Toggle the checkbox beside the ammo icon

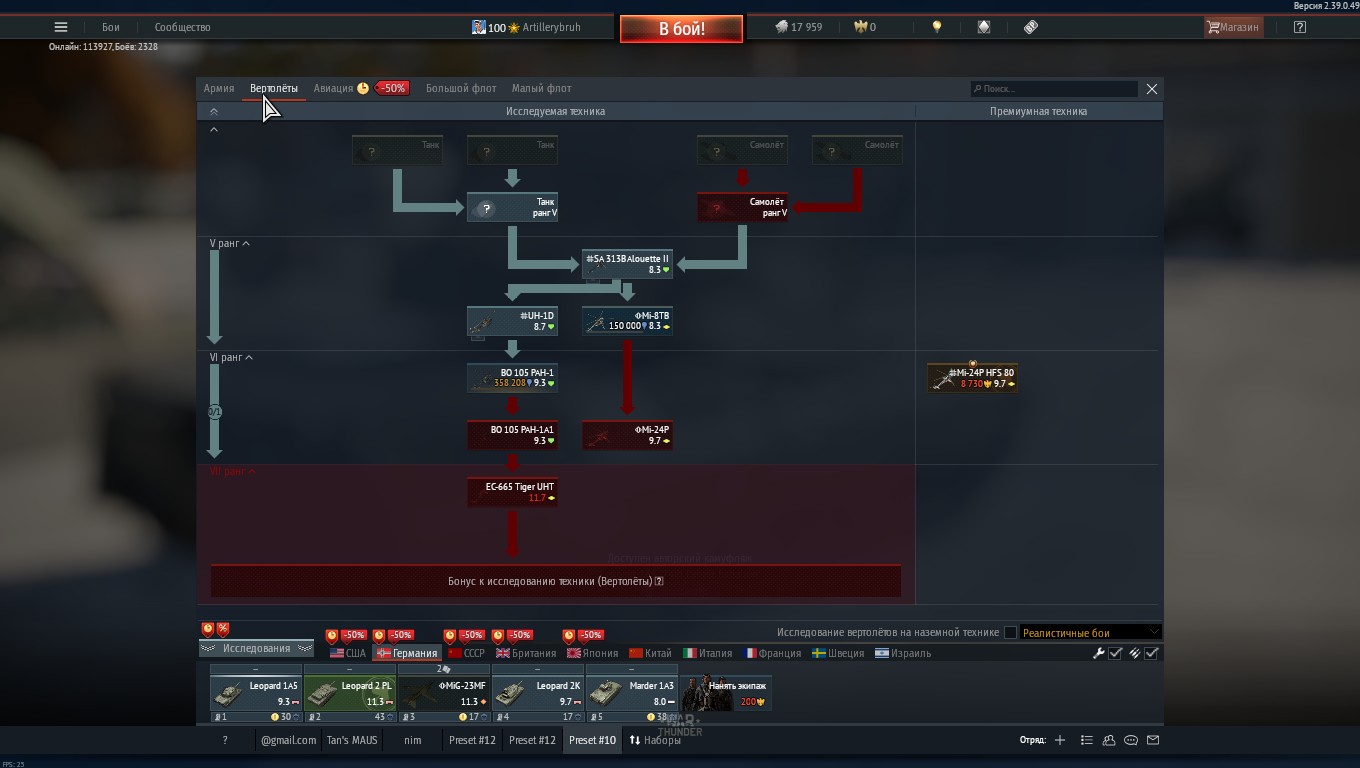1152,653
